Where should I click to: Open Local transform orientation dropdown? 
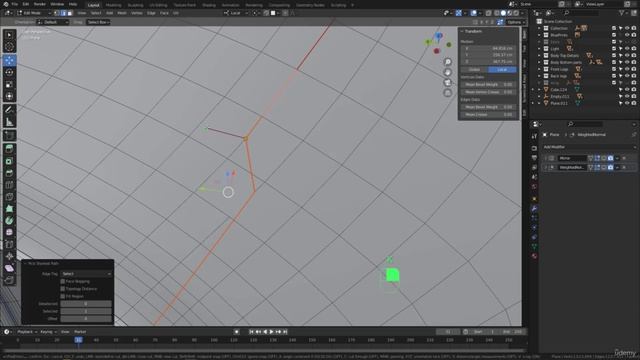[x=236, y=13]
